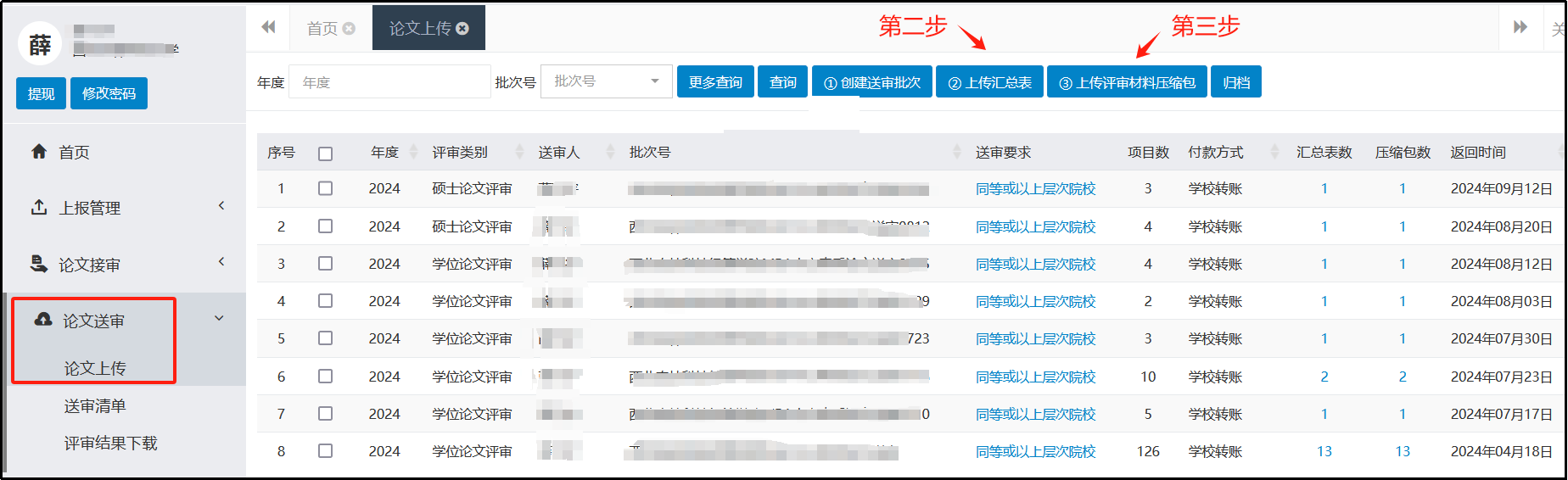1568x480 pixels.
Task: Open 同等或以上层次院校 link in row 4
Action: 1036,302
